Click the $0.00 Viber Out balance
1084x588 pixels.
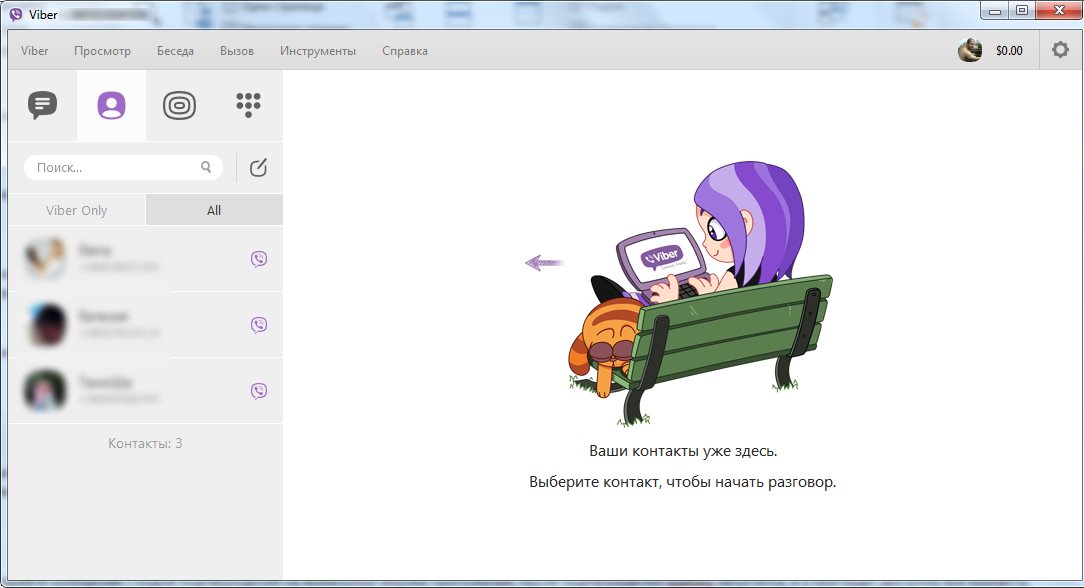click(x=1009, y=51)
